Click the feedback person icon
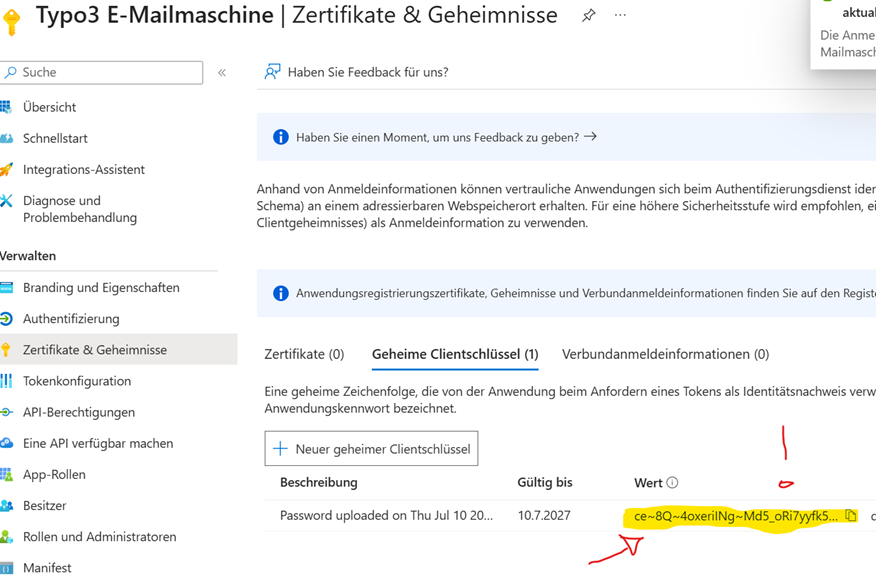876x584 pixels. [272, 72]
